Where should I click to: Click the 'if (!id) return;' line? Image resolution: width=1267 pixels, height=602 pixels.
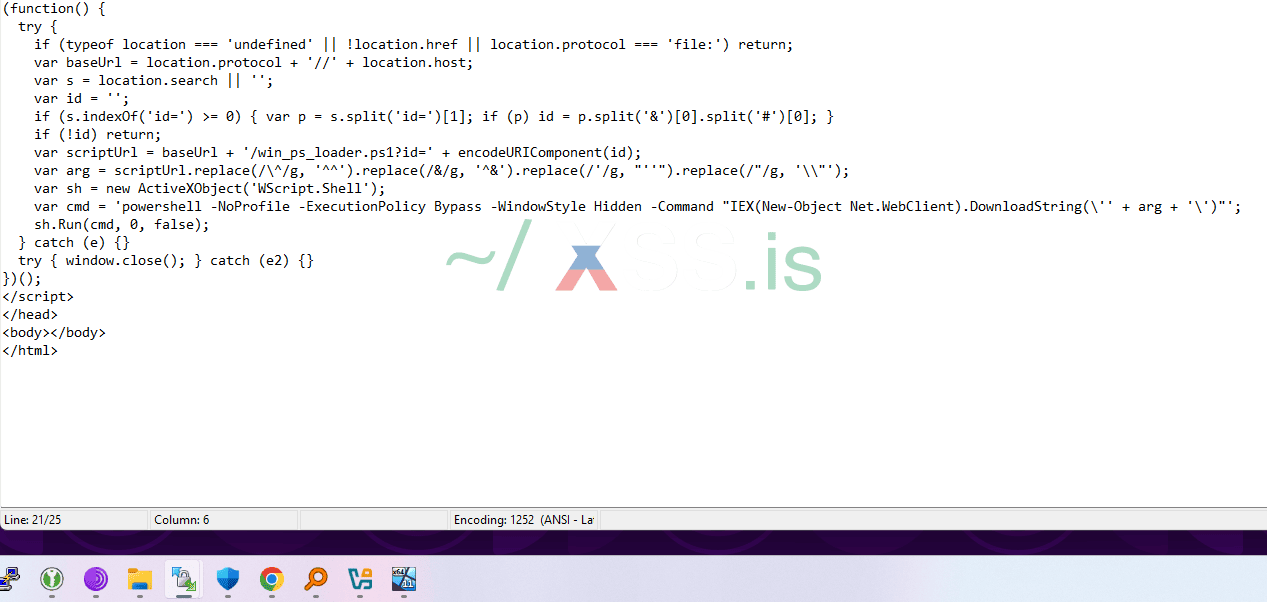pos(97,134)
